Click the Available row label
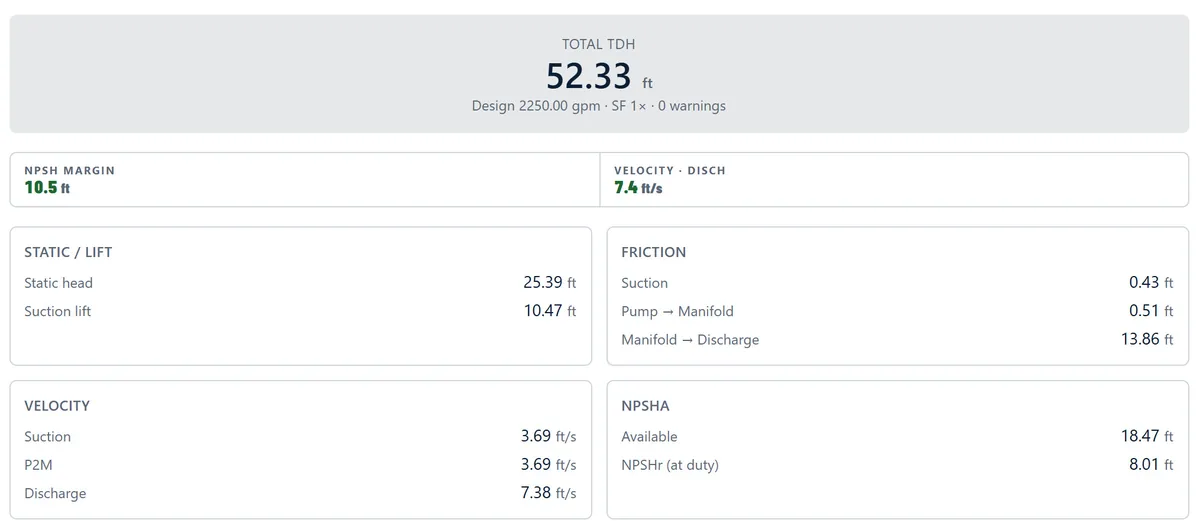Viewport: 1200px width, 523px height. pyautogui.click(x=649, y=437)
